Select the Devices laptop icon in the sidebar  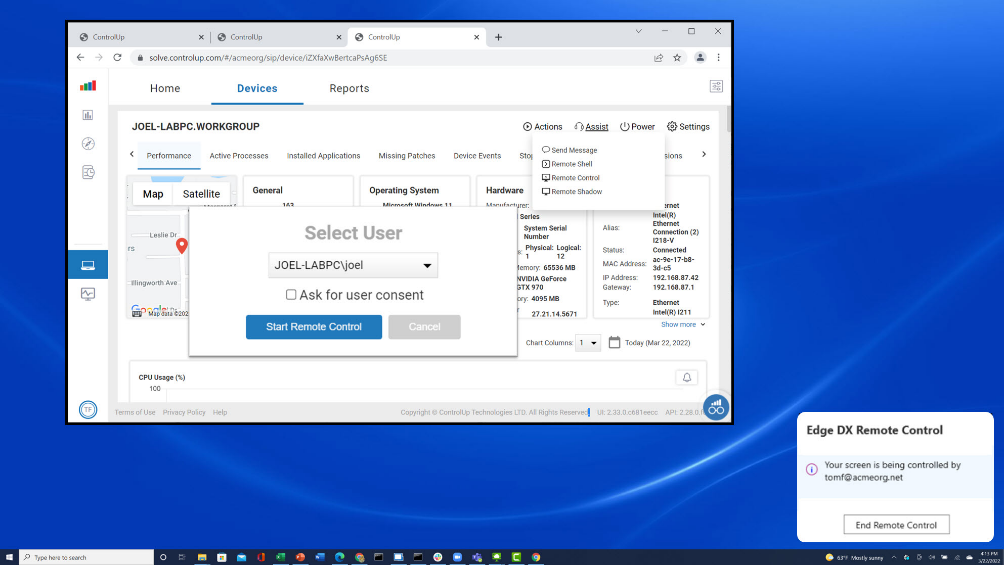coord(88,265)
